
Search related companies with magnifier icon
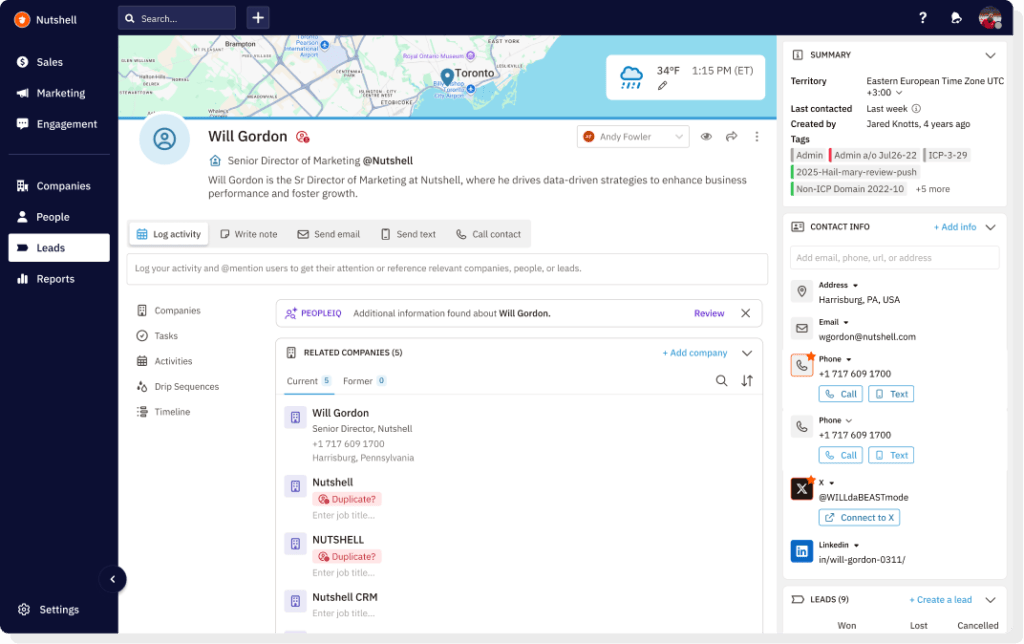[x=721, y=380]
